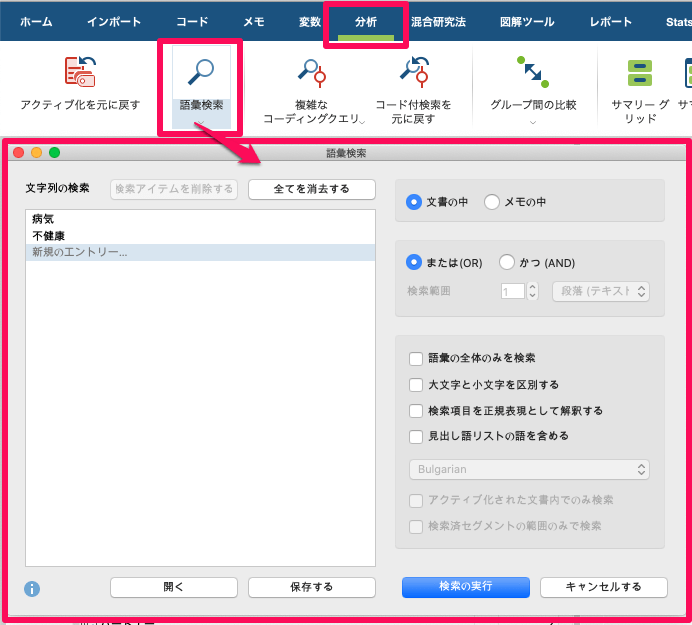Select かつ (AND) radio option

(x=507, y=262)
